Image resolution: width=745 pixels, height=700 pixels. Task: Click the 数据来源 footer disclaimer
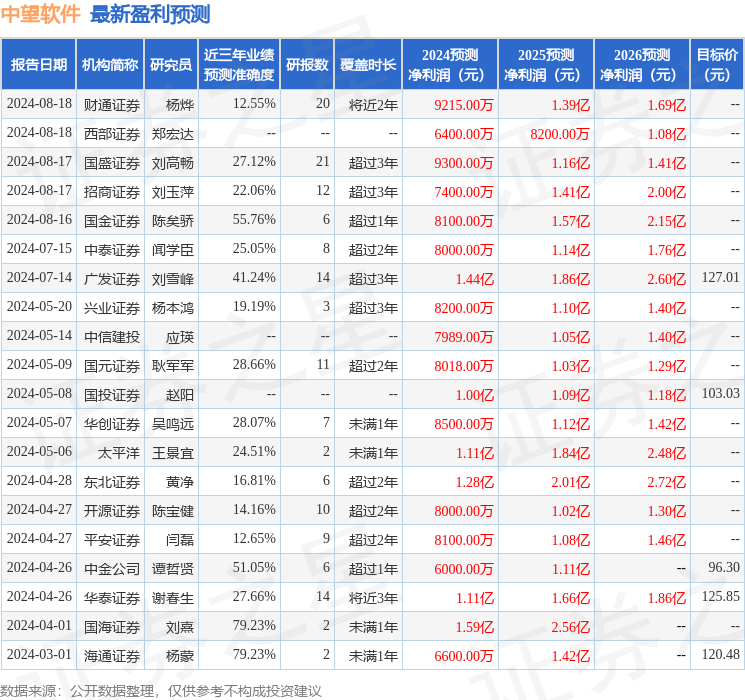pyautogui.click(x=161, y=690)
